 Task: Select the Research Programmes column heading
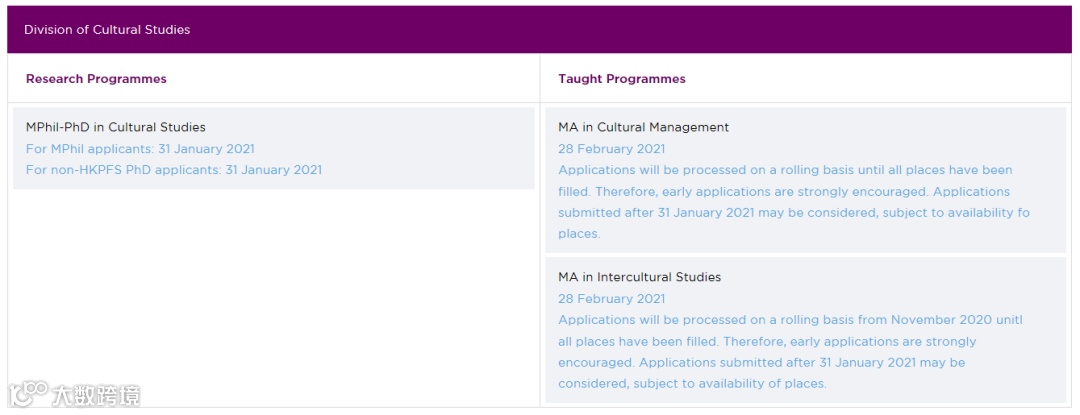pos(96,79)
